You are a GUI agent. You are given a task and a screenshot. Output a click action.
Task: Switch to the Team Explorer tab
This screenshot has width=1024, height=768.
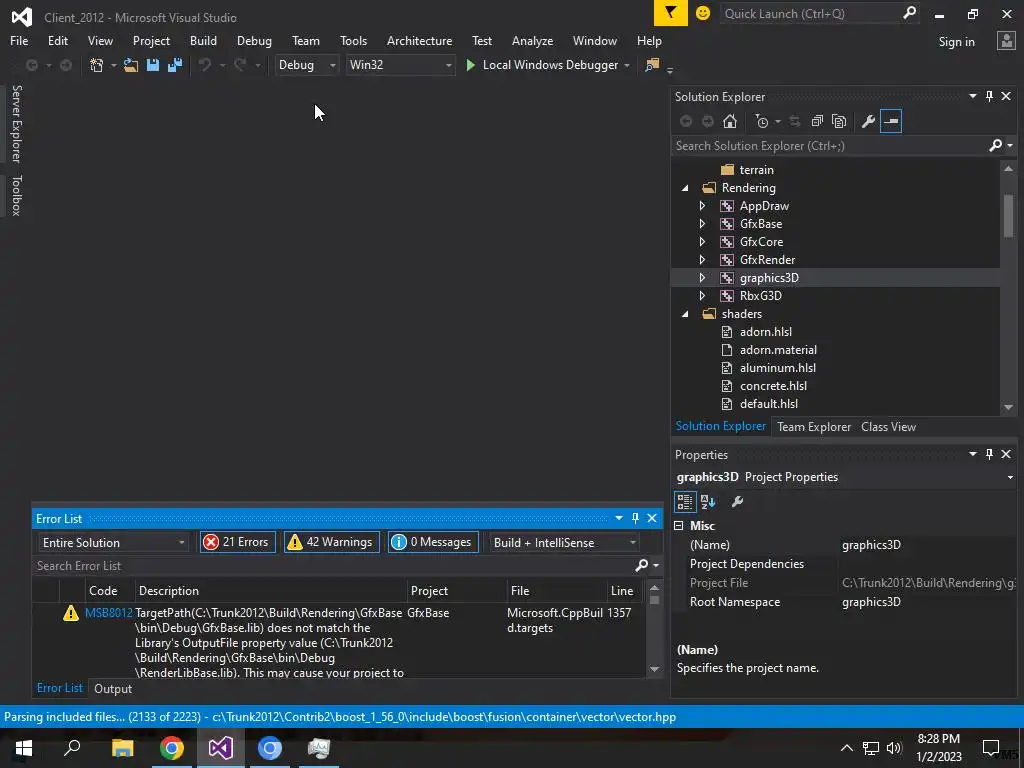click(814, 427)
